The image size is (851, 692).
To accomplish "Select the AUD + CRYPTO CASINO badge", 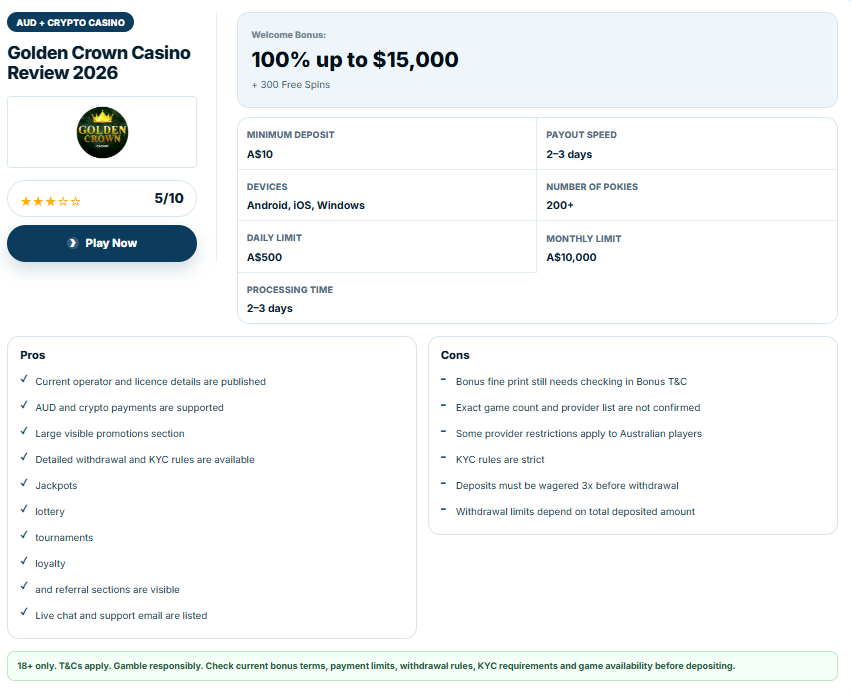I will (x=71, y=22).
